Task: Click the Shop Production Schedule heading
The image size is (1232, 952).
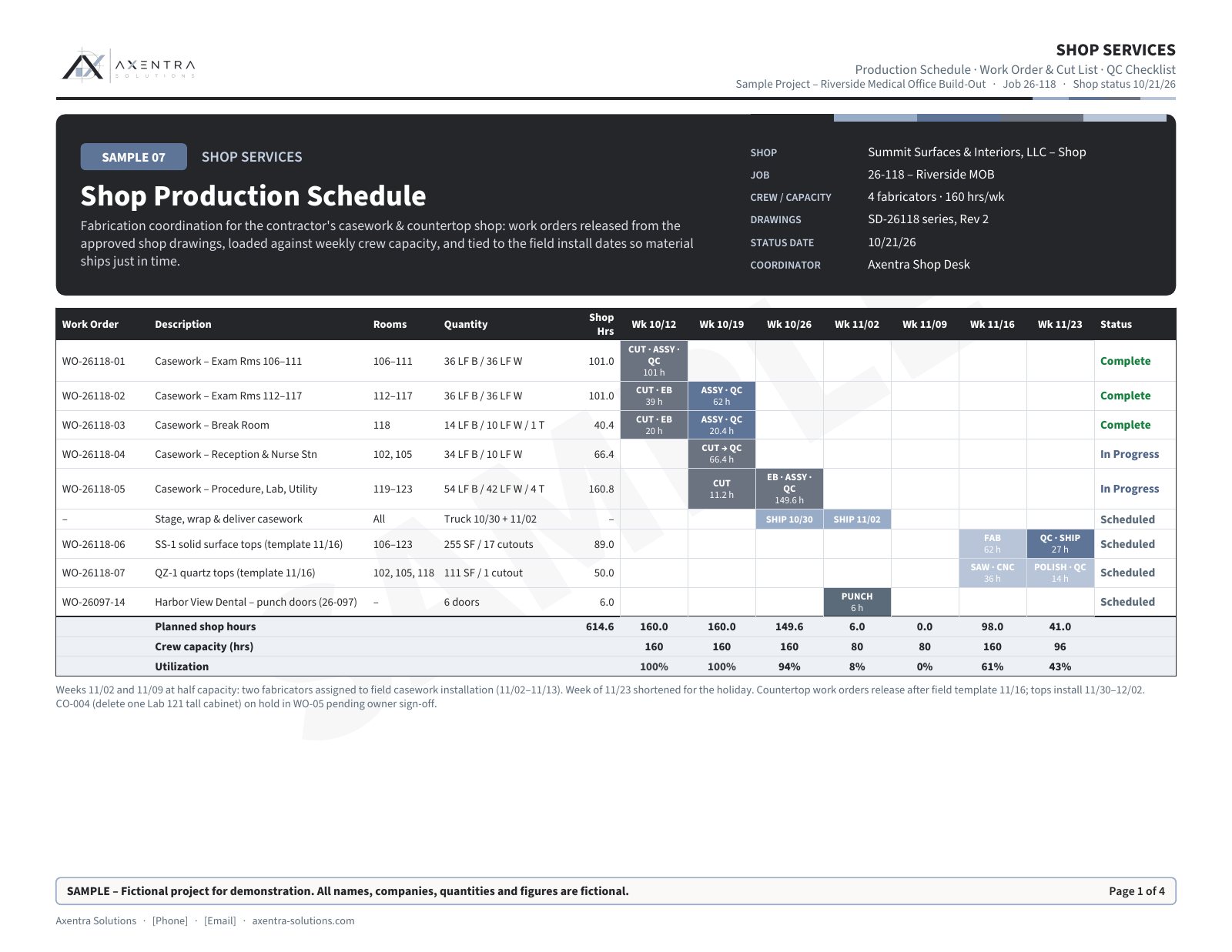Action: [x=253, y=196]
